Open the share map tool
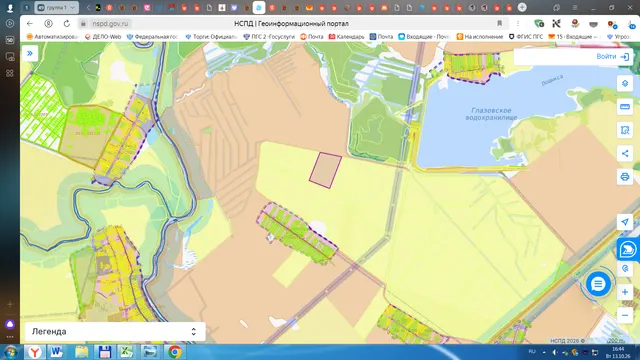The height and width of the screenshot is (360, 640). [625, 153]
